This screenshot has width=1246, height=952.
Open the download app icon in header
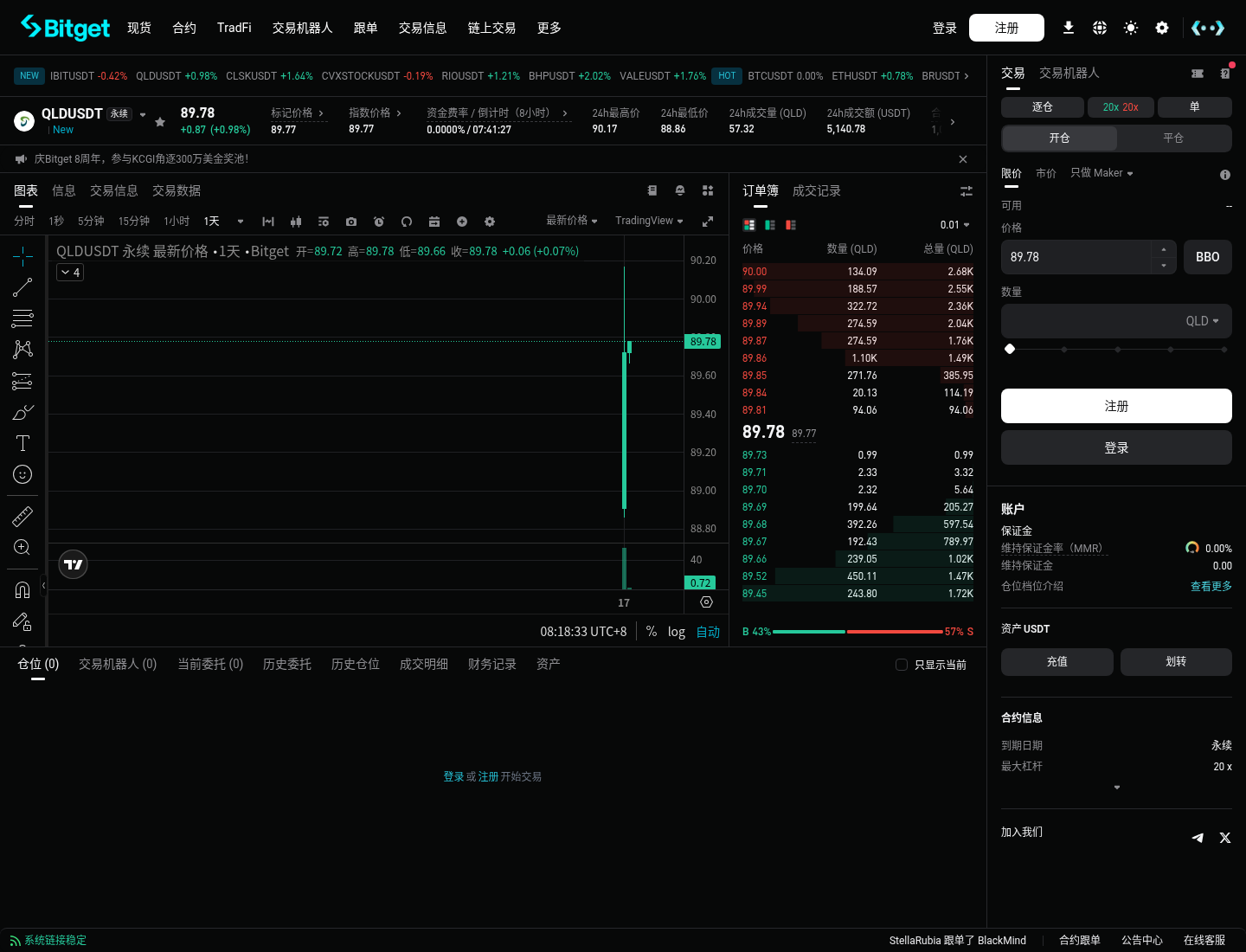coord(1069,28)
